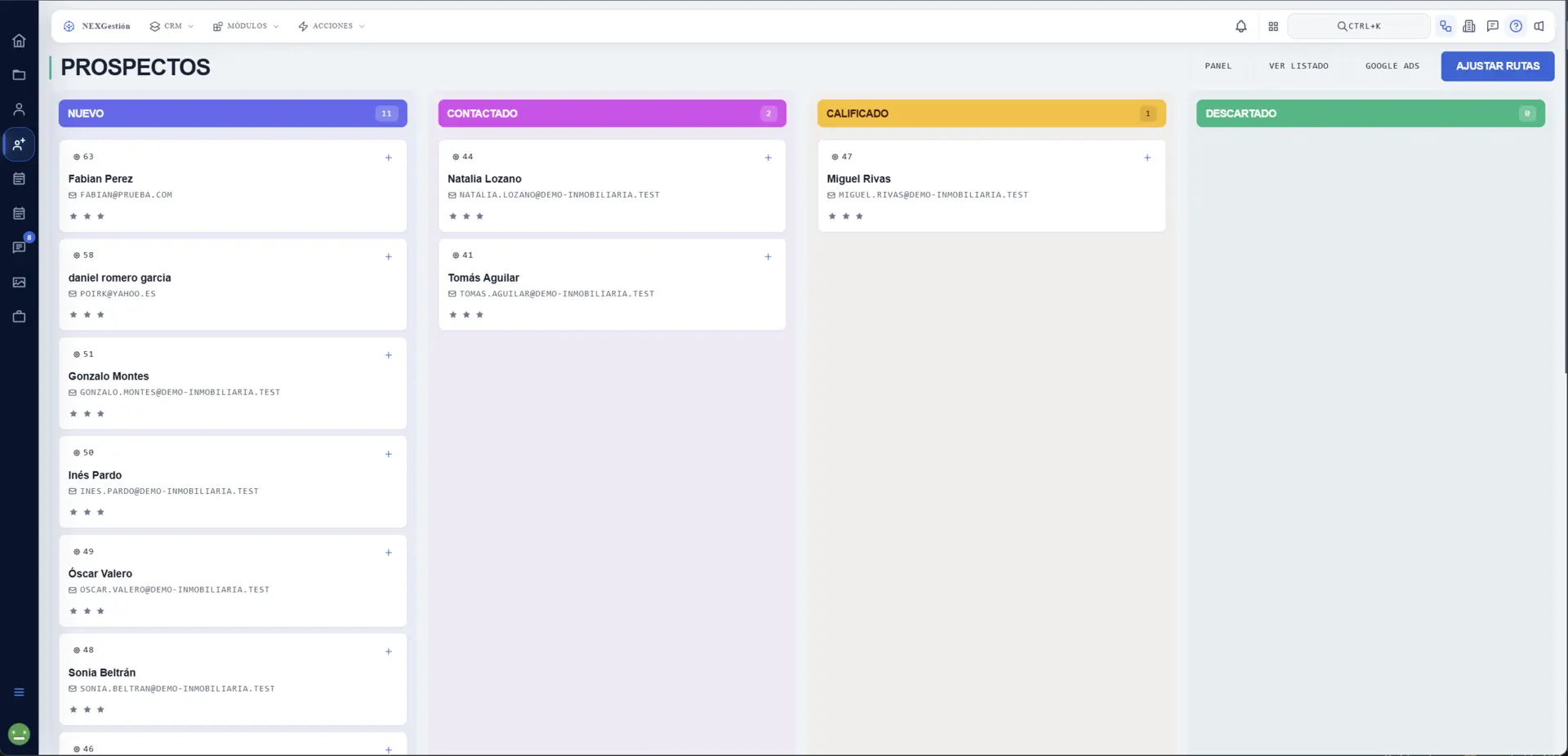Click the NEXGestión logo
This screenshot has height=756, width=1568.
coord(96,26)
